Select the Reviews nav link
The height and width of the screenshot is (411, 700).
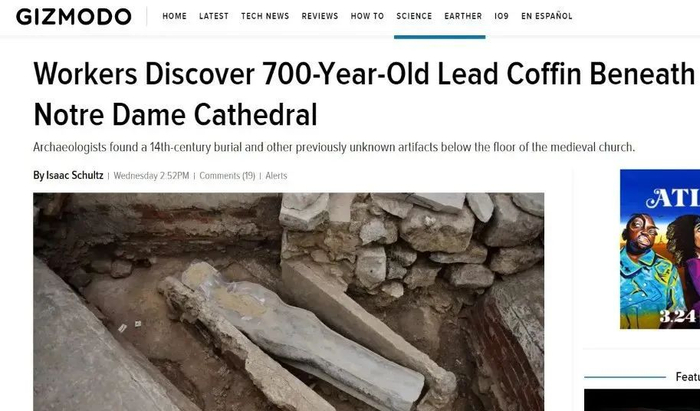pyautogui.click(x=320, y=16)
